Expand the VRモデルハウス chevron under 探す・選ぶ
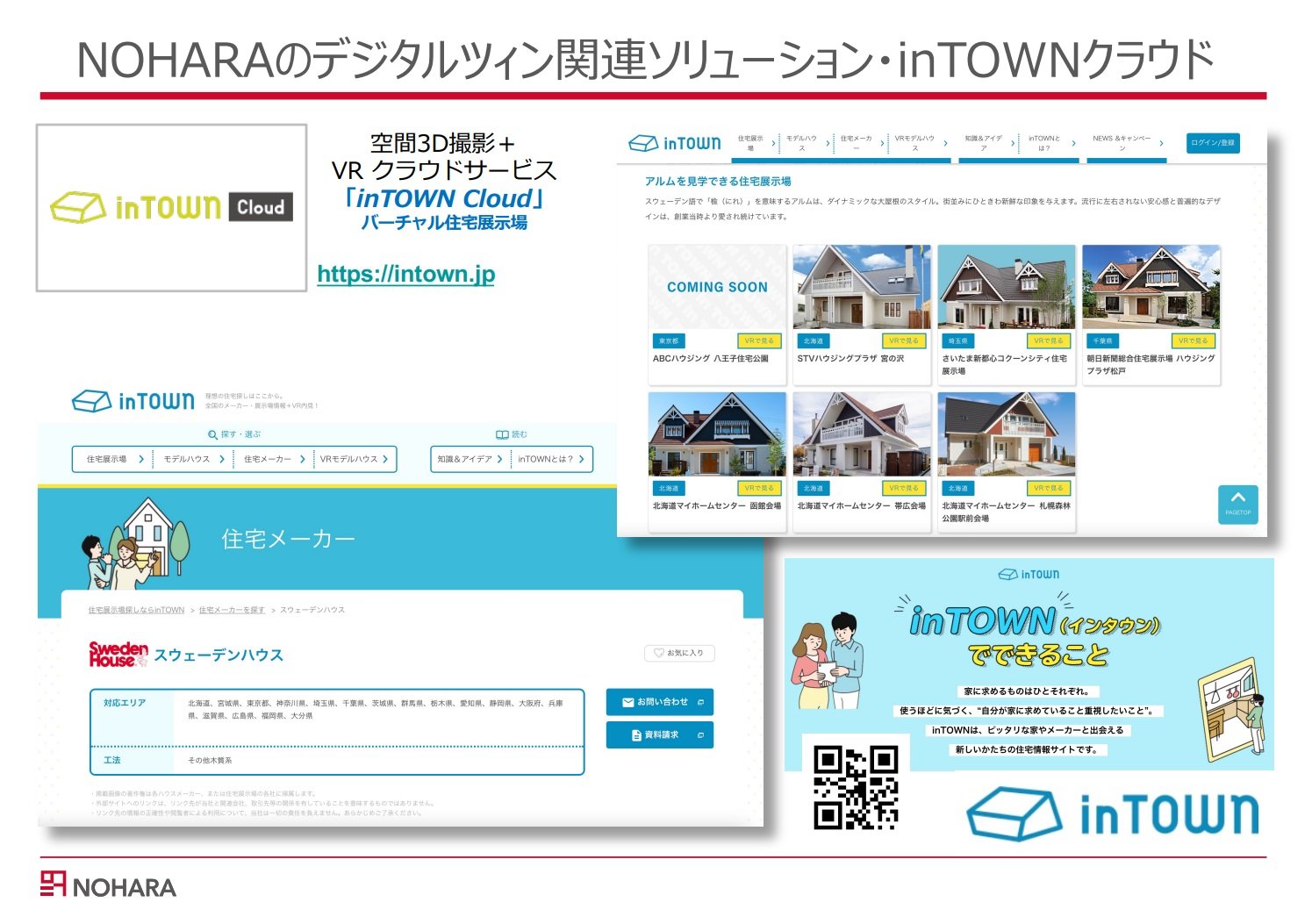 385,459
